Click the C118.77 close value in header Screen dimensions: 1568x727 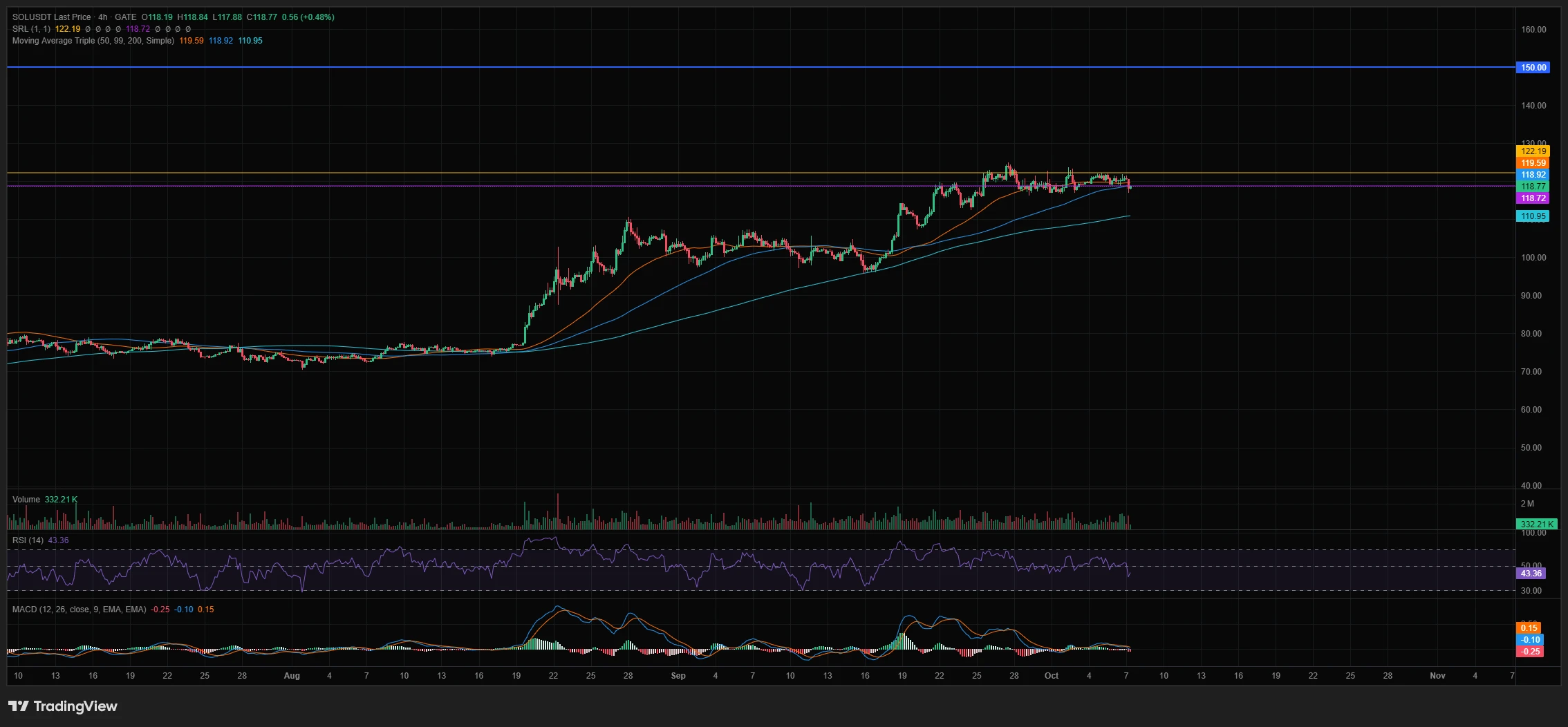click(x=262, y=17)
